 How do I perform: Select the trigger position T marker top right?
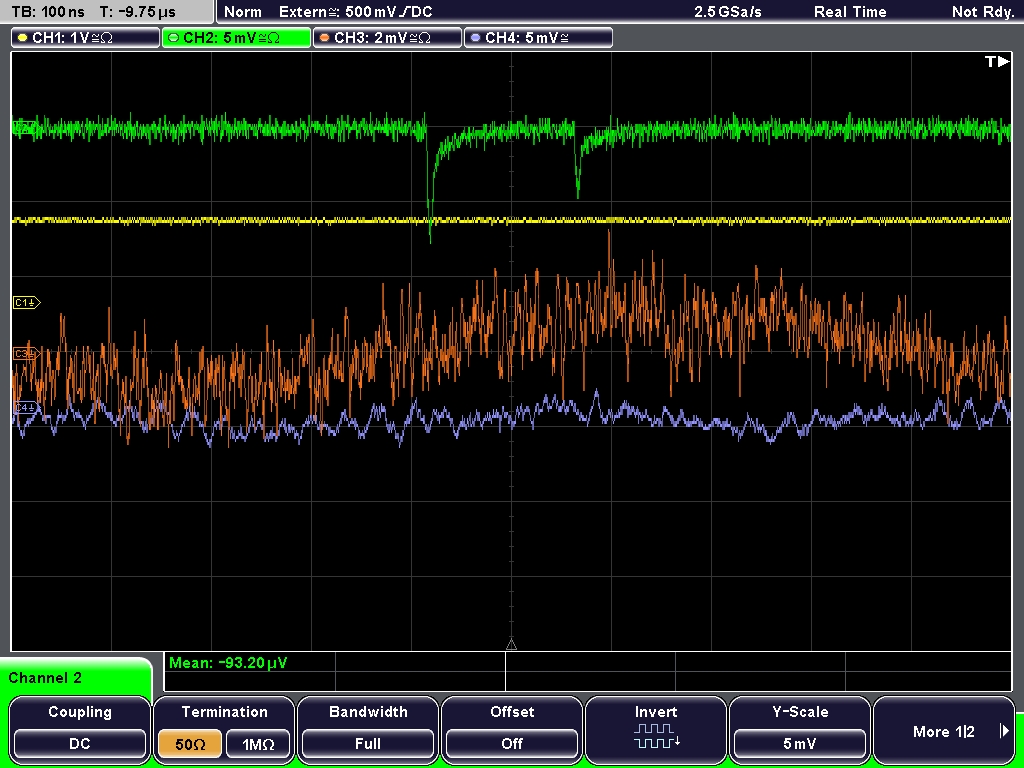(997, 61)
